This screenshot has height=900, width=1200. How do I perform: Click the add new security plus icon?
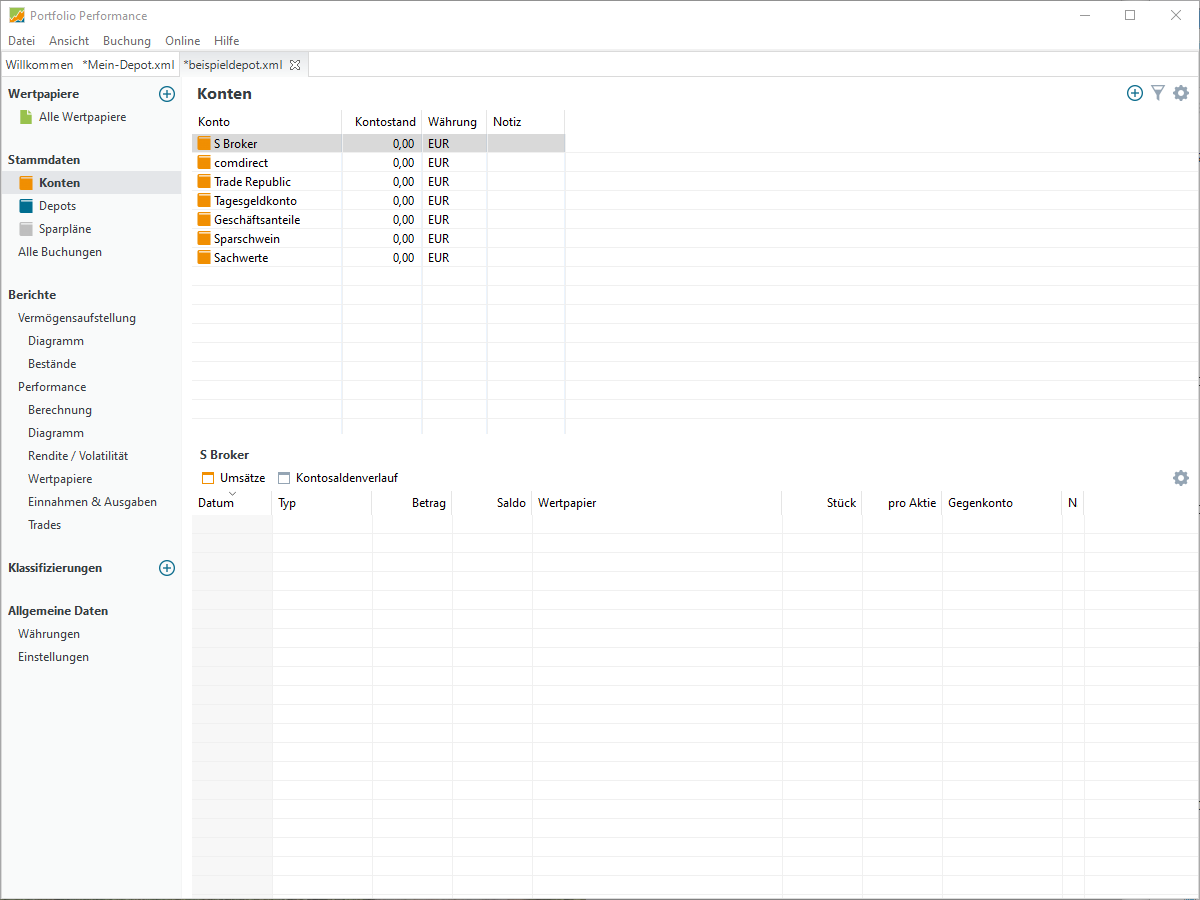[x=167, y=94]
